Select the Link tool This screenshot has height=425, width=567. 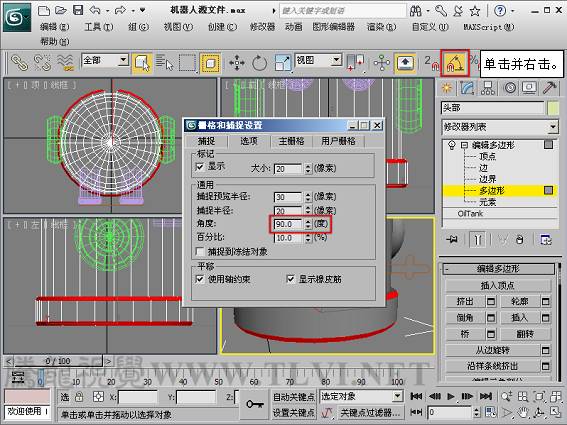pyautogui.click(x=19, y=63)
